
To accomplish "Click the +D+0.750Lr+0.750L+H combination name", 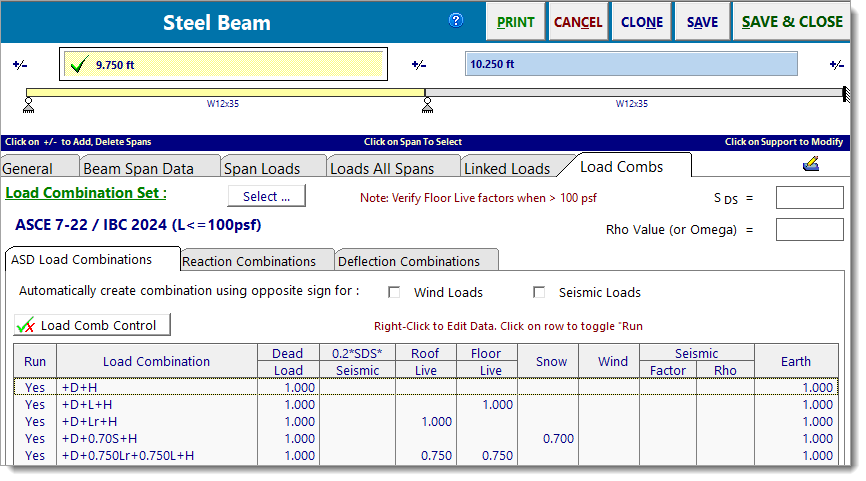I will coord(128,456).
